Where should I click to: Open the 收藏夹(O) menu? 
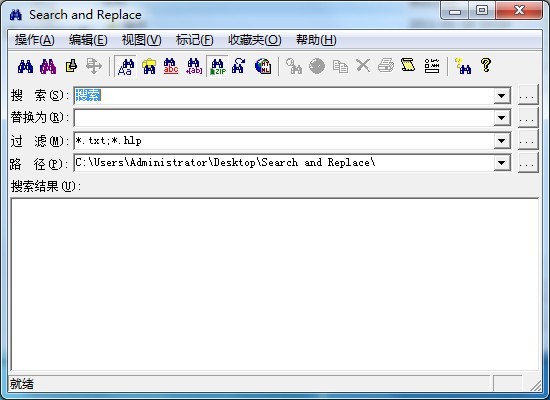tap(255, 40)
